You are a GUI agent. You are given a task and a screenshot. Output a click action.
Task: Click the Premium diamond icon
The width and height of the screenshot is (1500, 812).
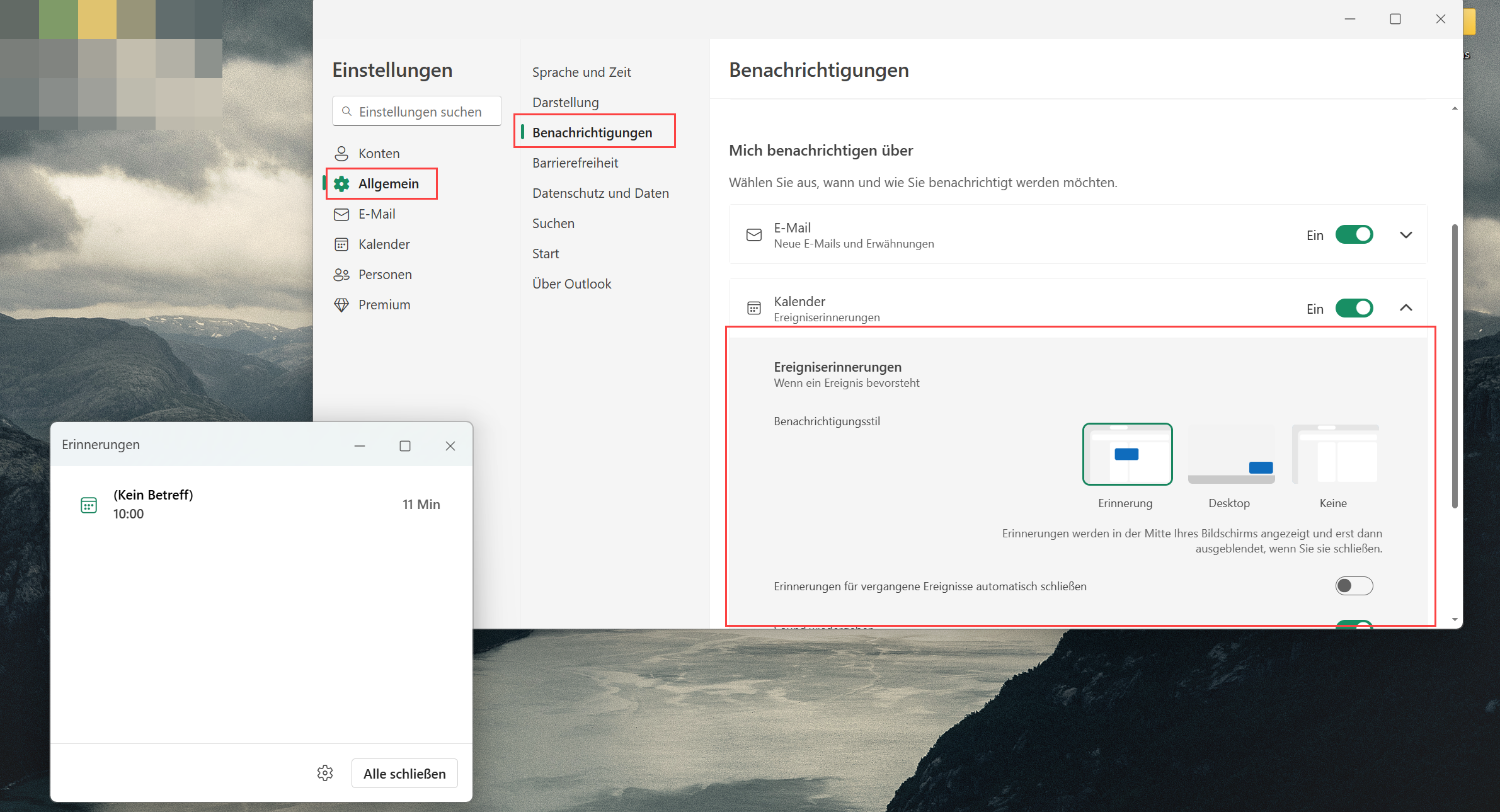pyautogui.click(x=341, y=305)
